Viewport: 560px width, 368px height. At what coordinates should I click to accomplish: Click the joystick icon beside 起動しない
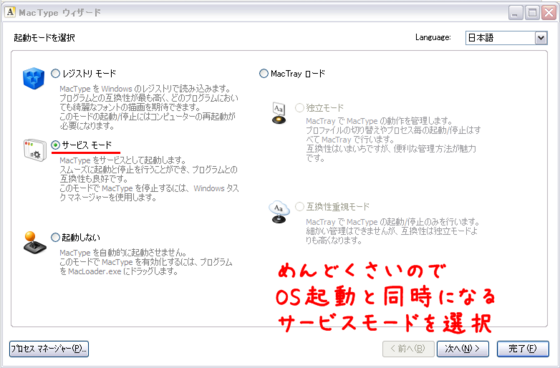tap(34, 243)
